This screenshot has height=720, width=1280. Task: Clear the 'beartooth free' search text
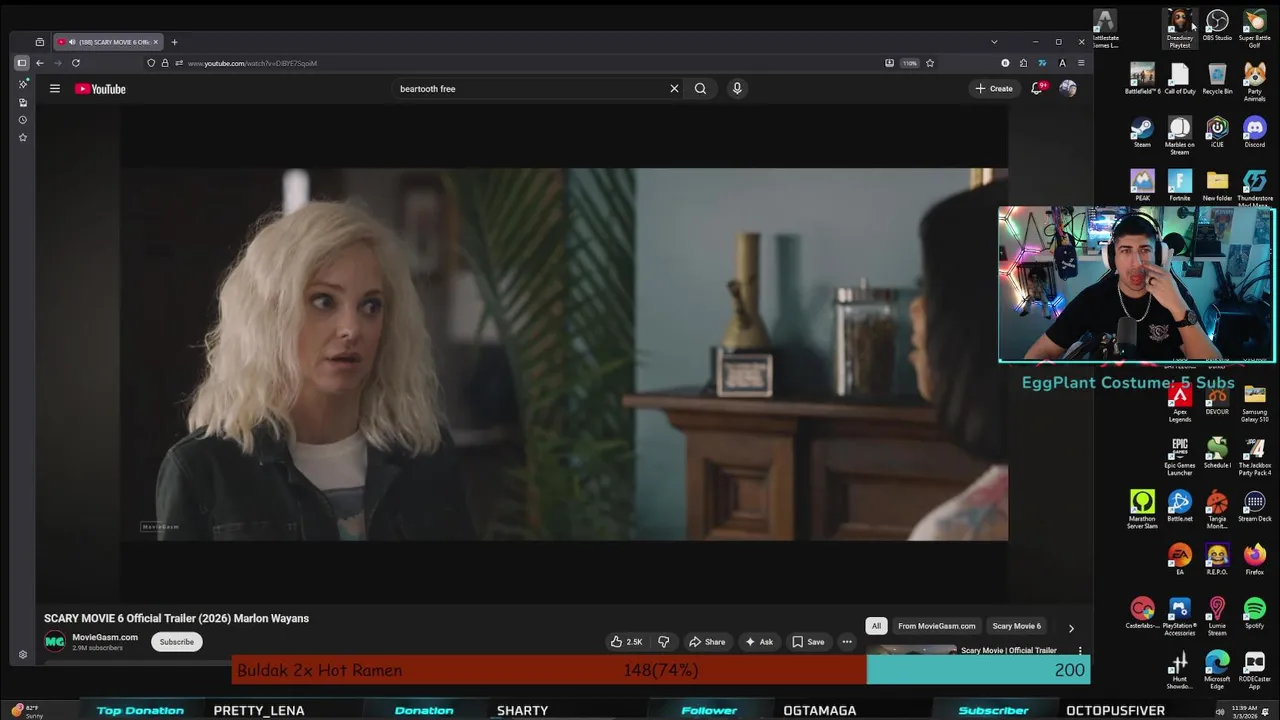(674, 89)
